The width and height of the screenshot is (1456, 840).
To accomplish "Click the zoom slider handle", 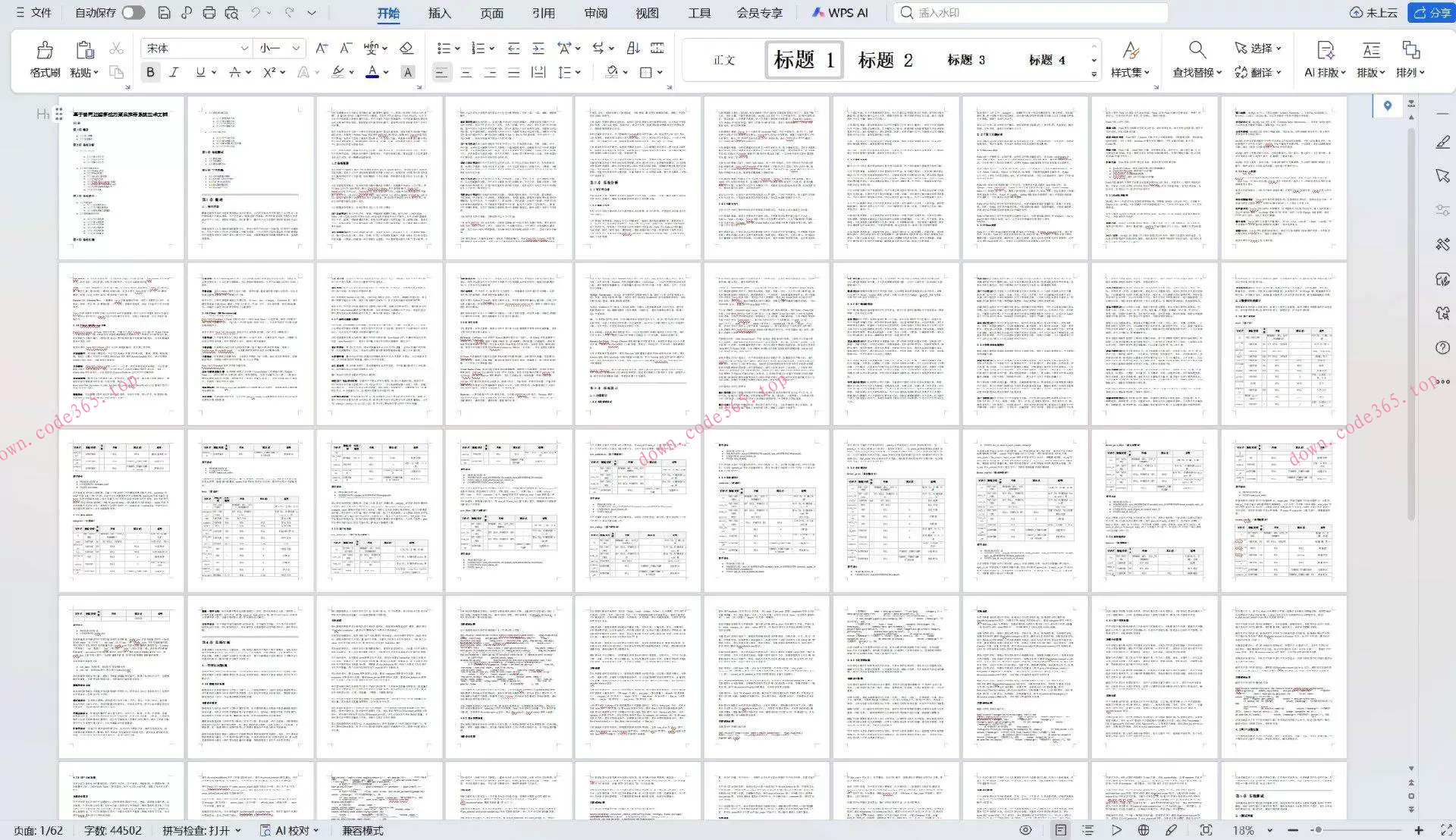I will click(x=1318, y=830).
